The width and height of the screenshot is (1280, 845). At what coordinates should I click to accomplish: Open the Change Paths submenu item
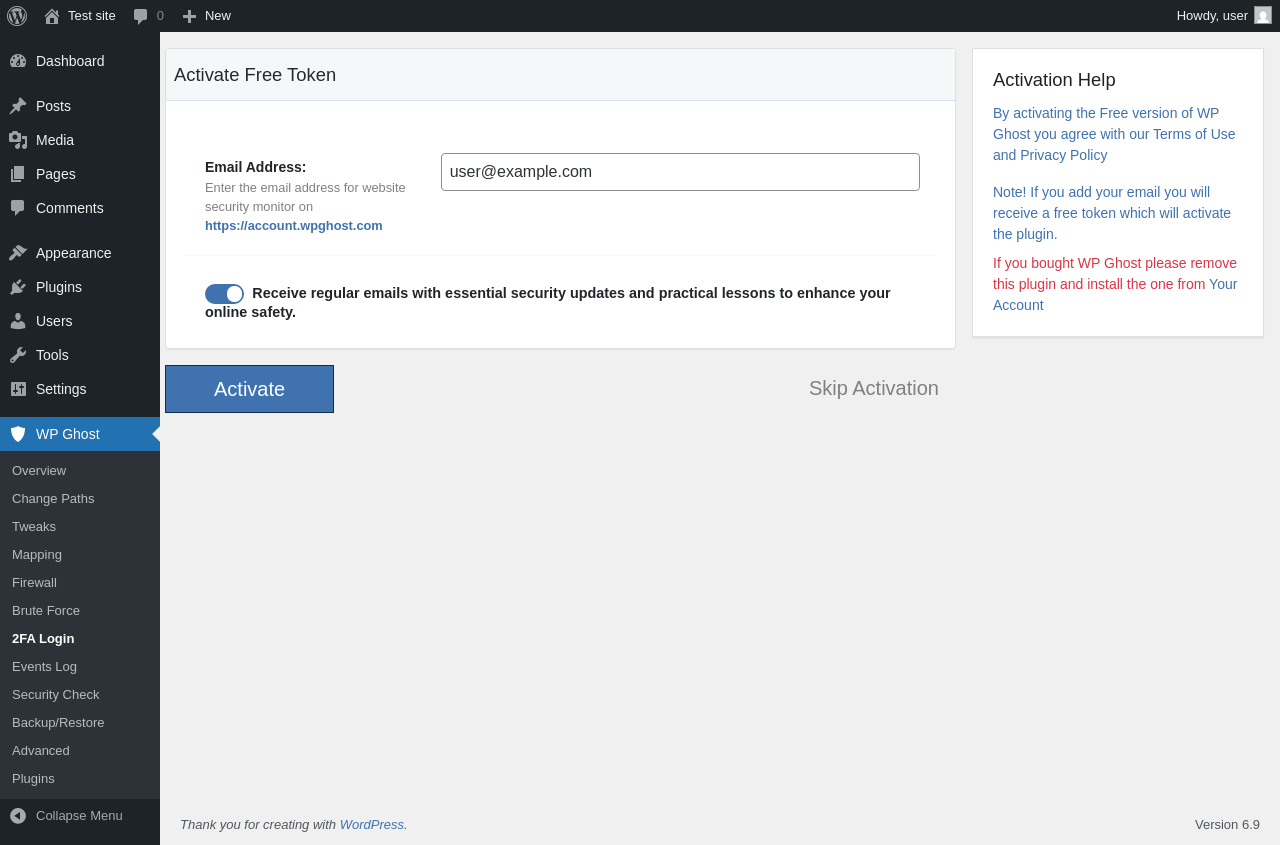pos(53,499)
